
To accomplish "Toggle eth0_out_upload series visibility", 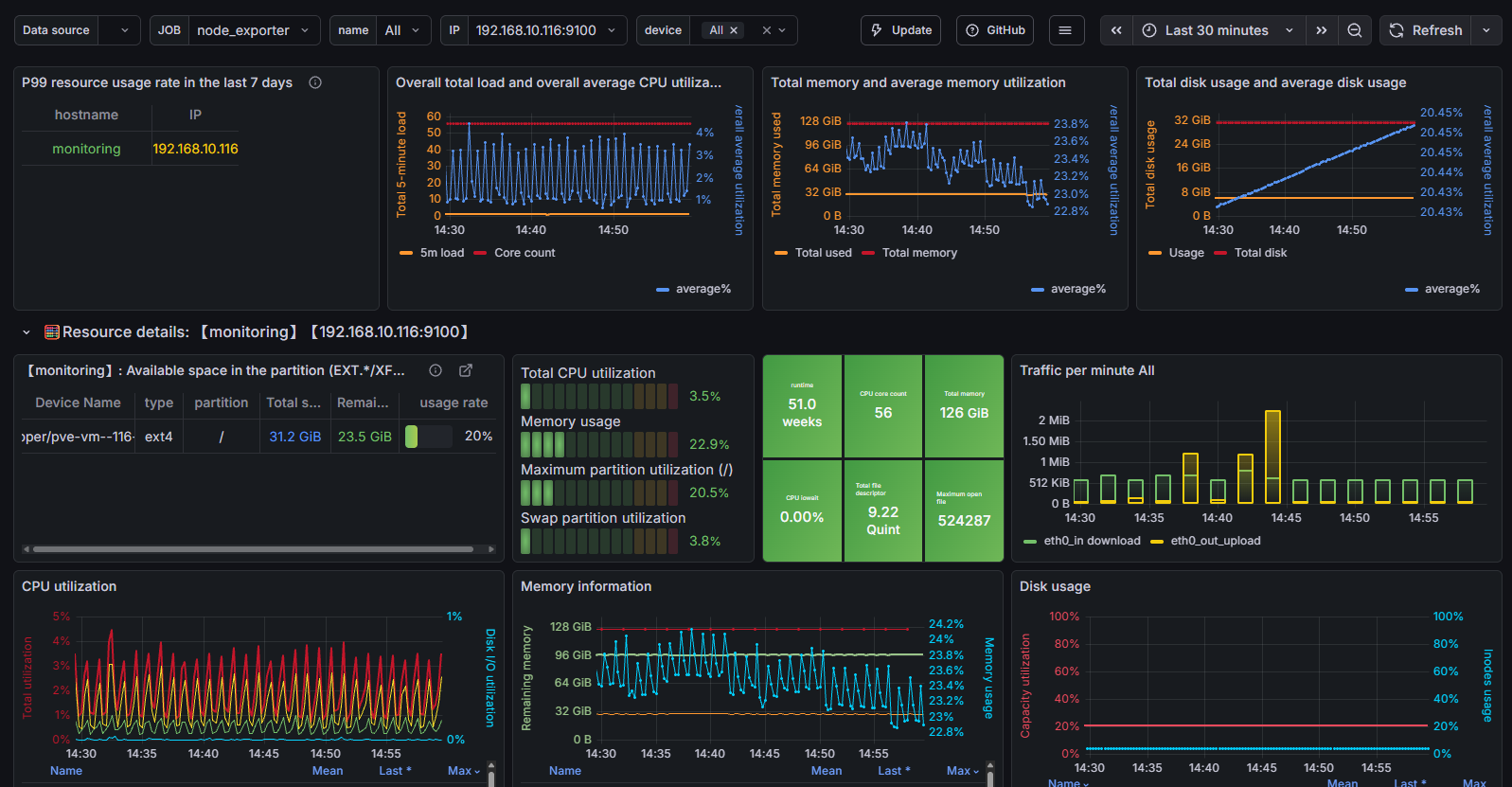I will (x=1216, y=541).
